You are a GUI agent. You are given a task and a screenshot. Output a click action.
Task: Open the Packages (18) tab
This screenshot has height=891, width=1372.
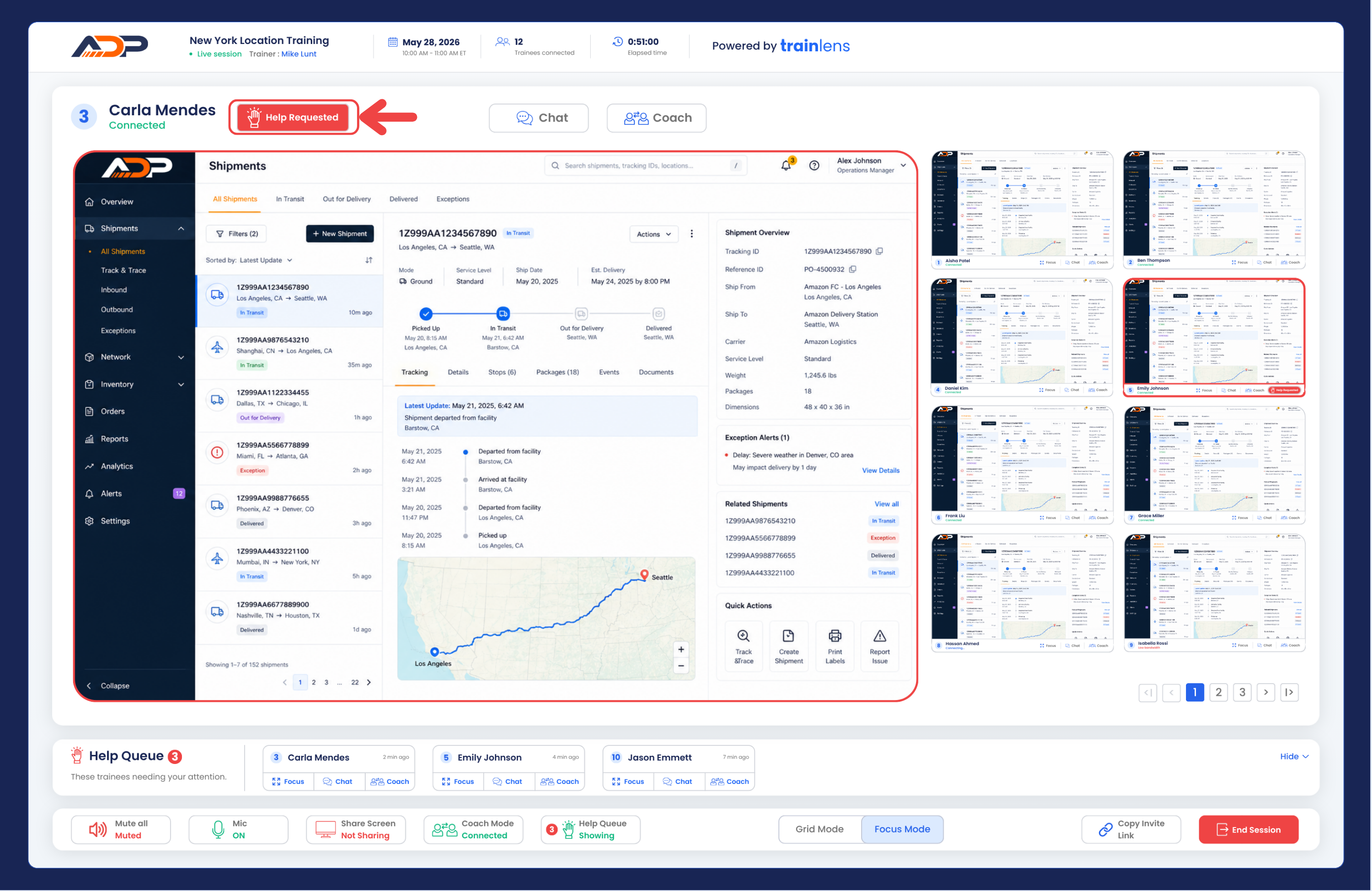(558, 372)
